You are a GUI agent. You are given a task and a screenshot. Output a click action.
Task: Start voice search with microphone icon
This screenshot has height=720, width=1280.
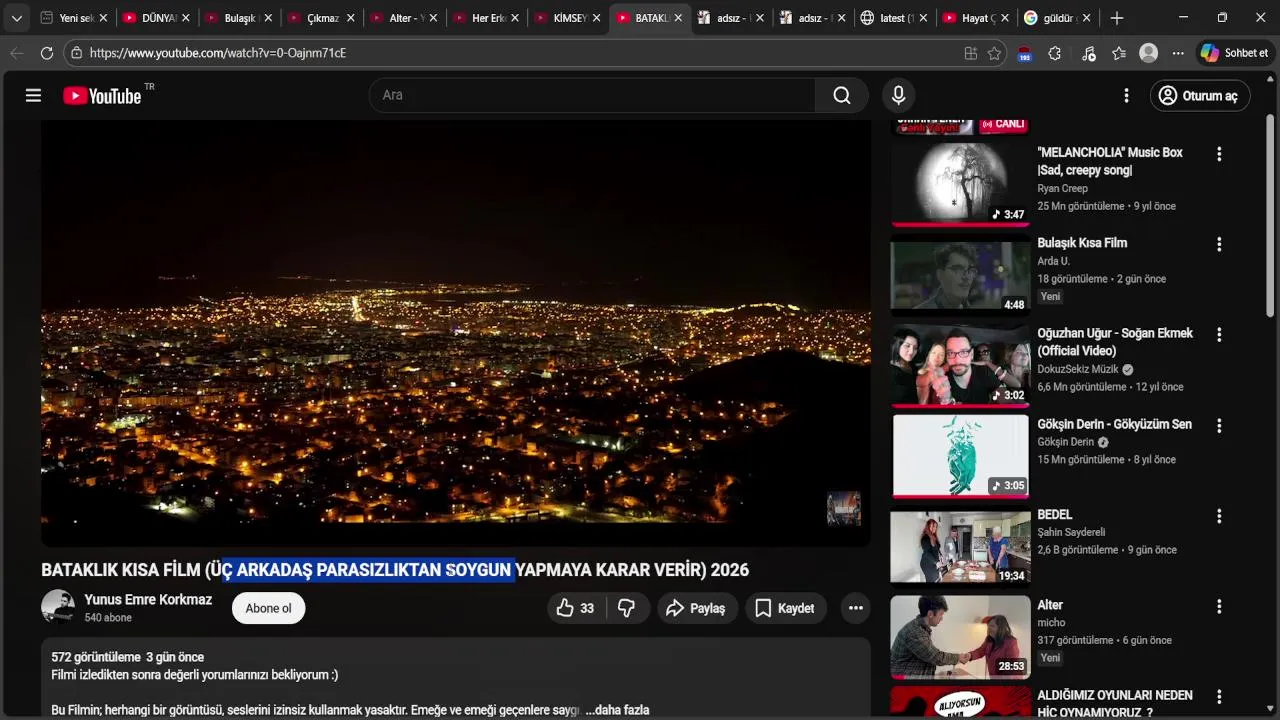(x=898, y=95)
